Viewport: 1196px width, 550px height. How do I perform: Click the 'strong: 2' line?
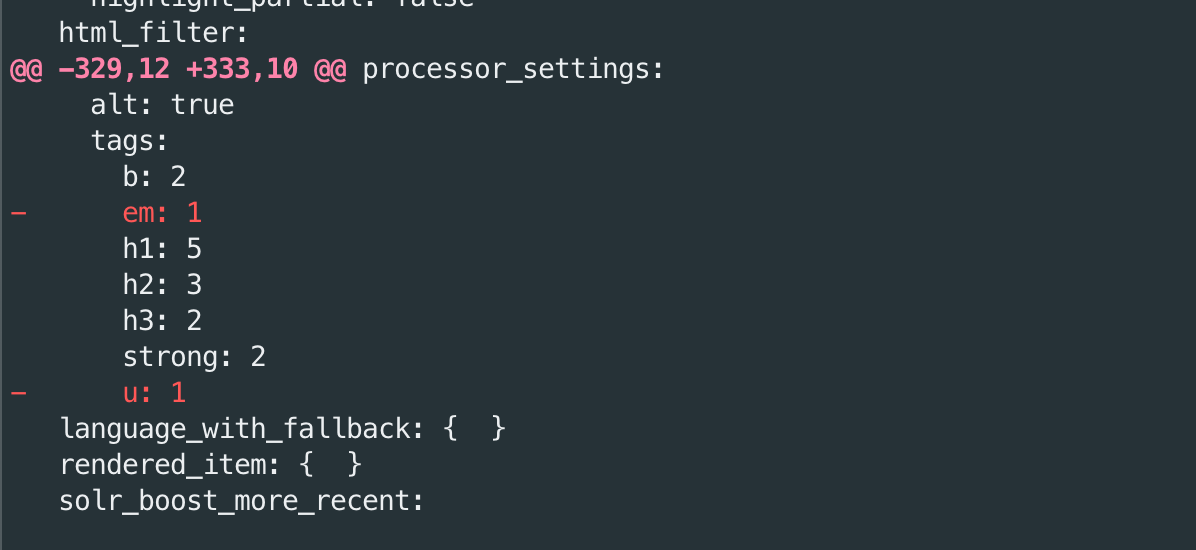click(194, 357)
